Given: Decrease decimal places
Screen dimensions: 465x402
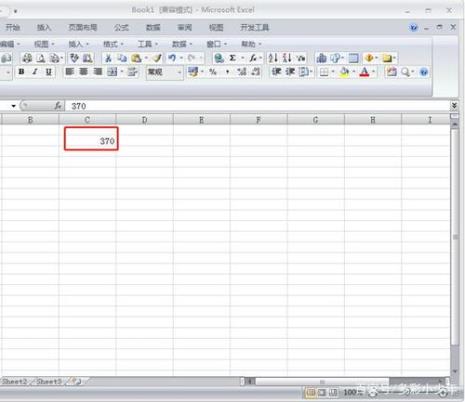Looking at the screenshot, I should [255, 72].
